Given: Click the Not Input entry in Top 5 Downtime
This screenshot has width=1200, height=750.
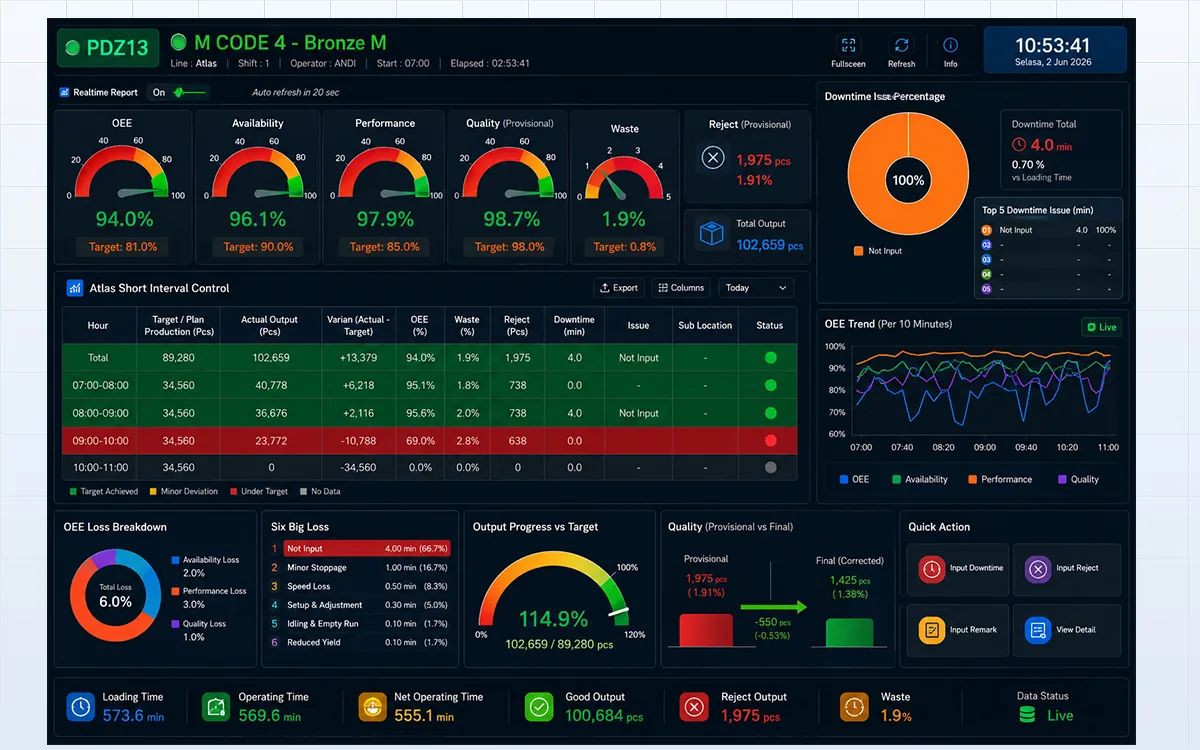Looking at the screenshot, I should (x=1048, y=230).
